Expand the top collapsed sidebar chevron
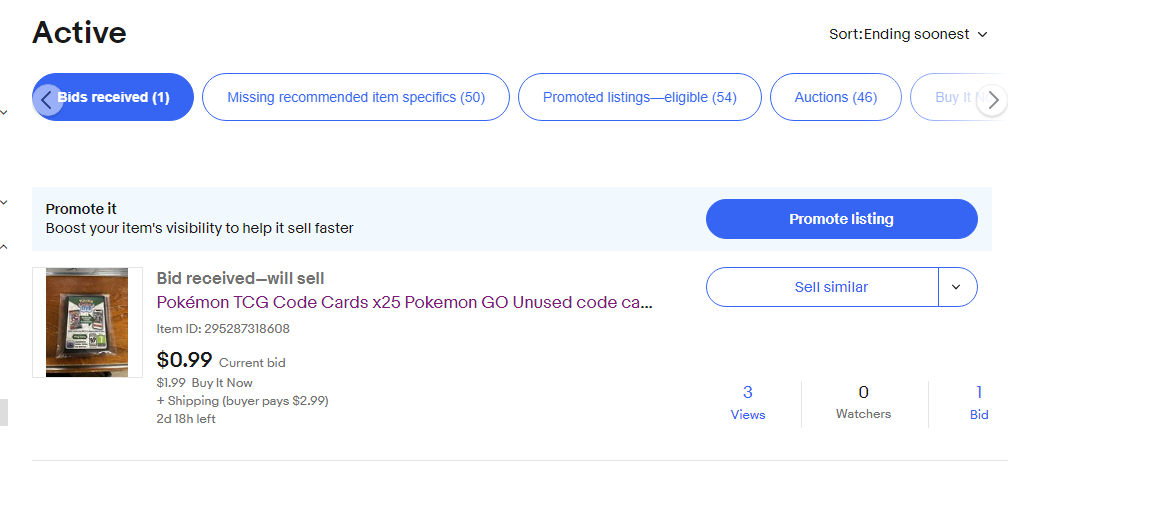This screenshot has height=523, width=1159. click(x=4, y=112)
